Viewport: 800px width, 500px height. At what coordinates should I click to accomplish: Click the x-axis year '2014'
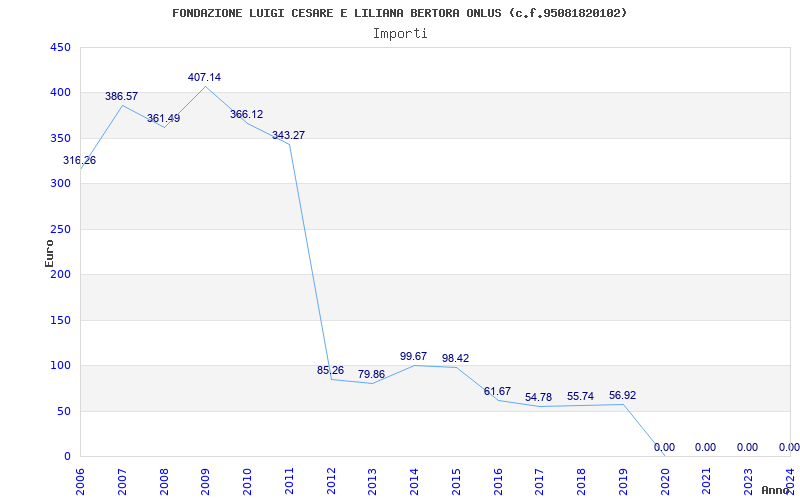[x=415, y=482]
